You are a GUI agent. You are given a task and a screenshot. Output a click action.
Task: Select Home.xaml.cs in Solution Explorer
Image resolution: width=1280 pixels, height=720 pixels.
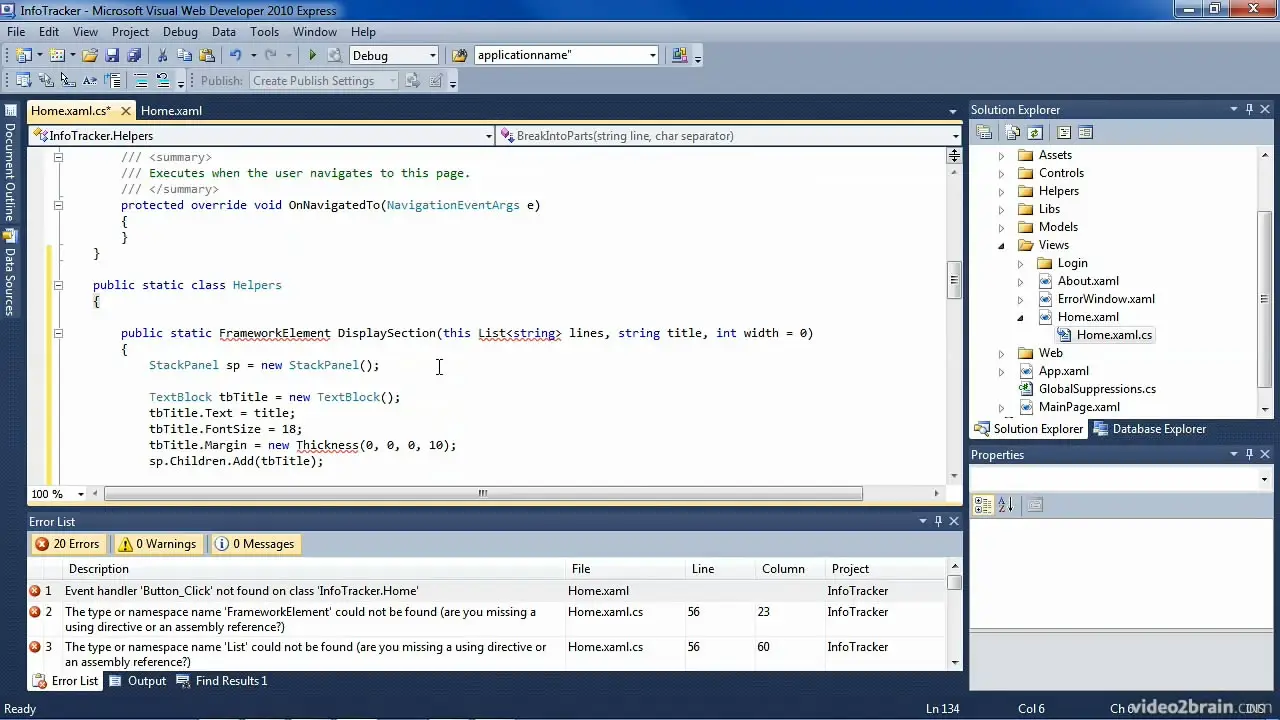click(x=1114, y=335)
